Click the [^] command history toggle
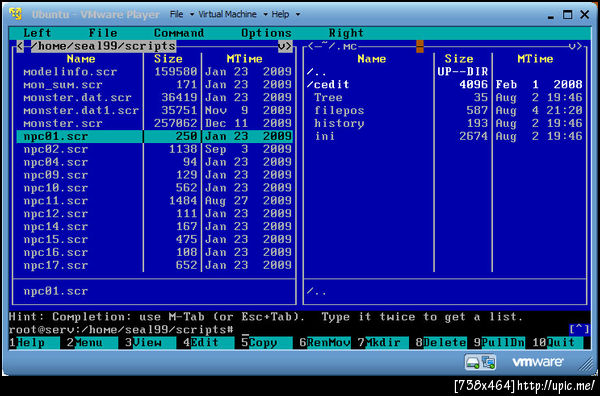600x396 pixels. [x=579, y=329]
